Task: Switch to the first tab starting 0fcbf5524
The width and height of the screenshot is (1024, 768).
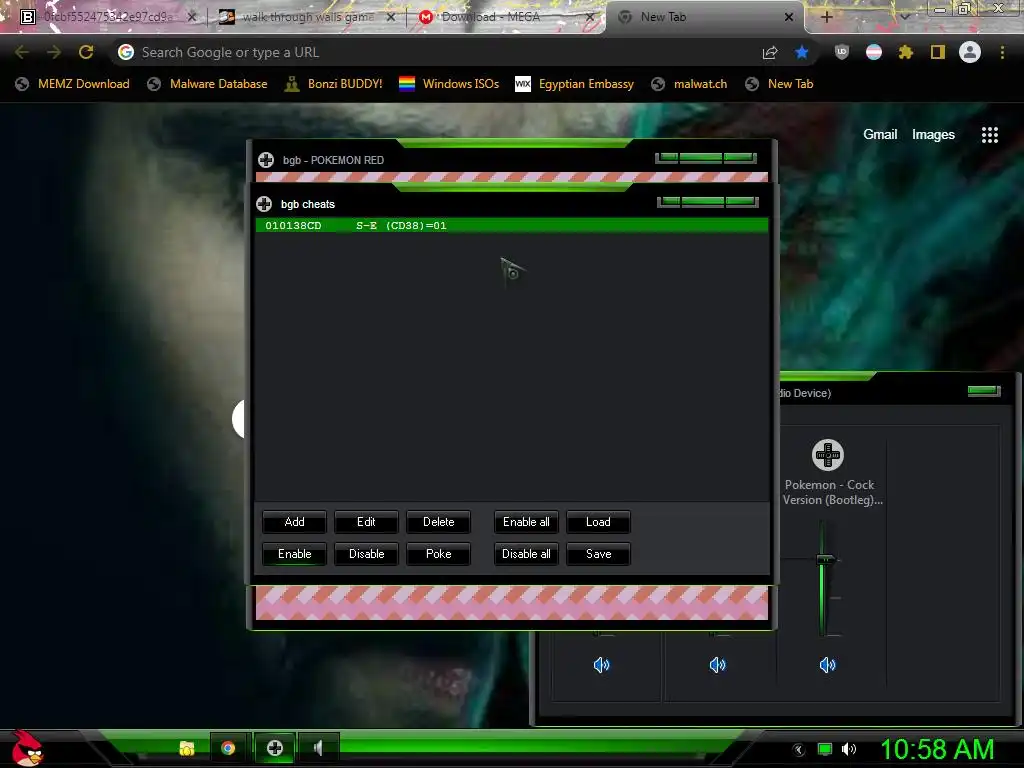Action: tap(108, 17)
